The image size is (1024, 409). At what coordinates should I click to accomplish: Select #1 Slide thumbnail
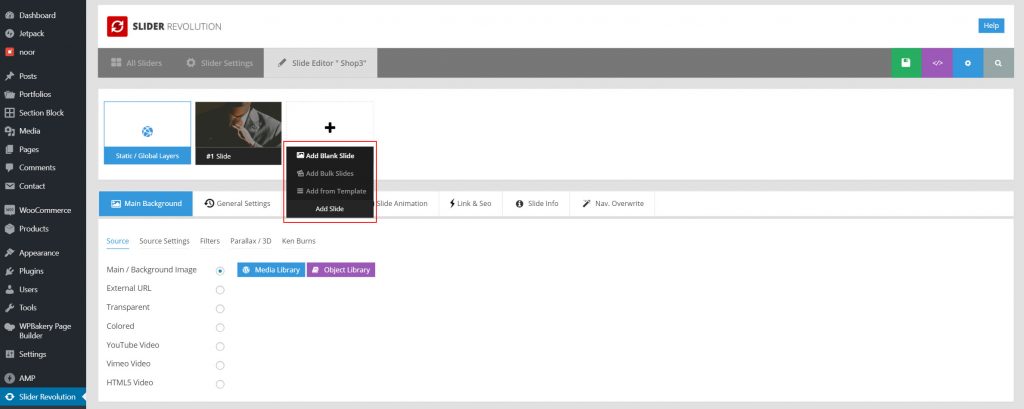(x=238, y=133)
